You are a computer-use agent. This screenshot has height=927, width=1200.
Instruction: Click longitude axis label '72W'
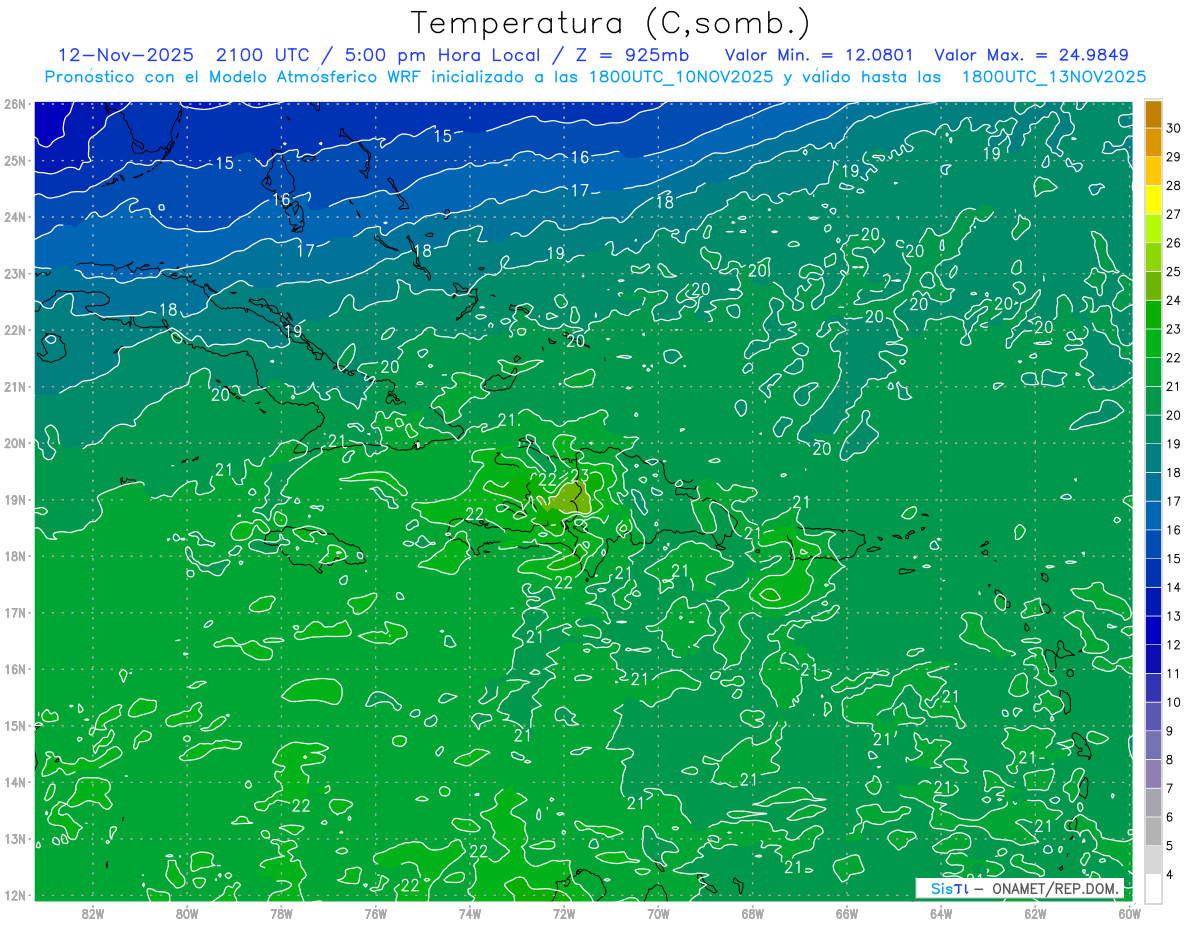[564, 913]
